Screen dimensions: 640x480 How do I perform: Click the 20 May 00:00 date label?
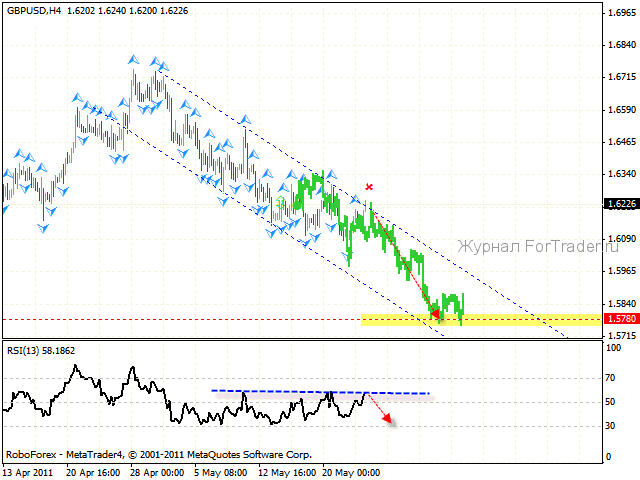click(351, 472)
